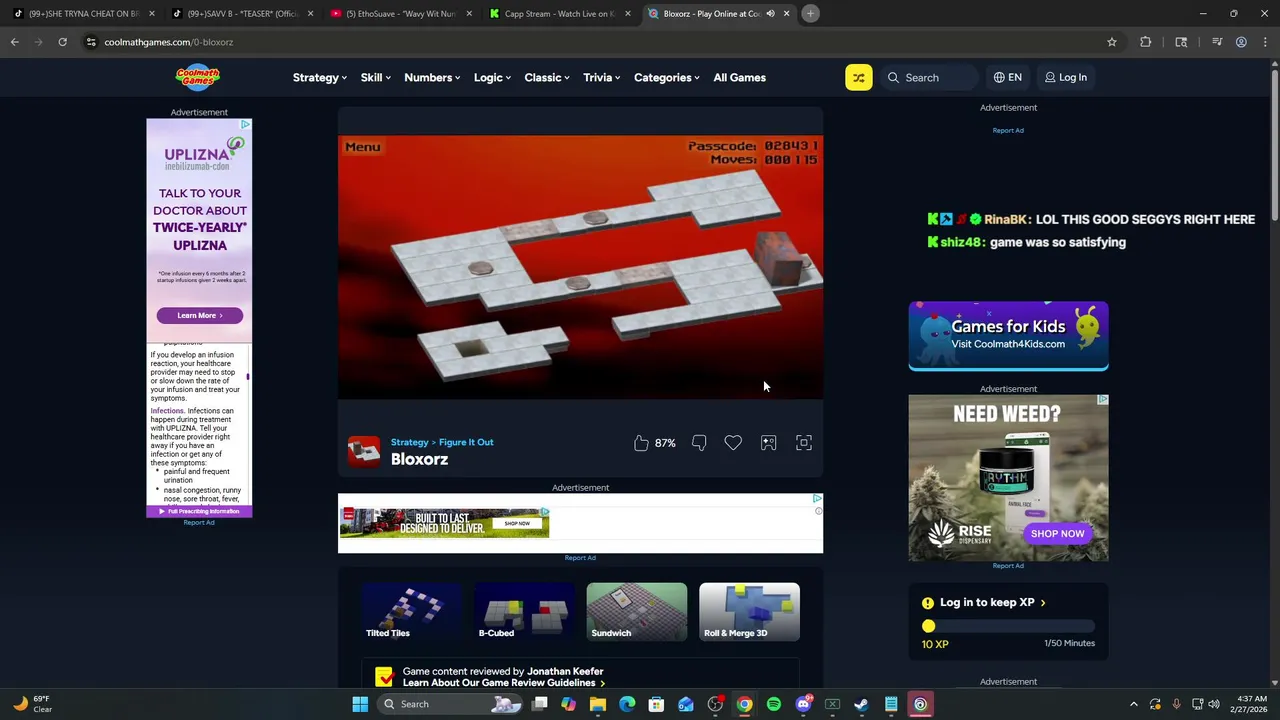The height and width of the screenshot is (720, 1280).
Task: Expand the Logic menu
Action: 492,77
